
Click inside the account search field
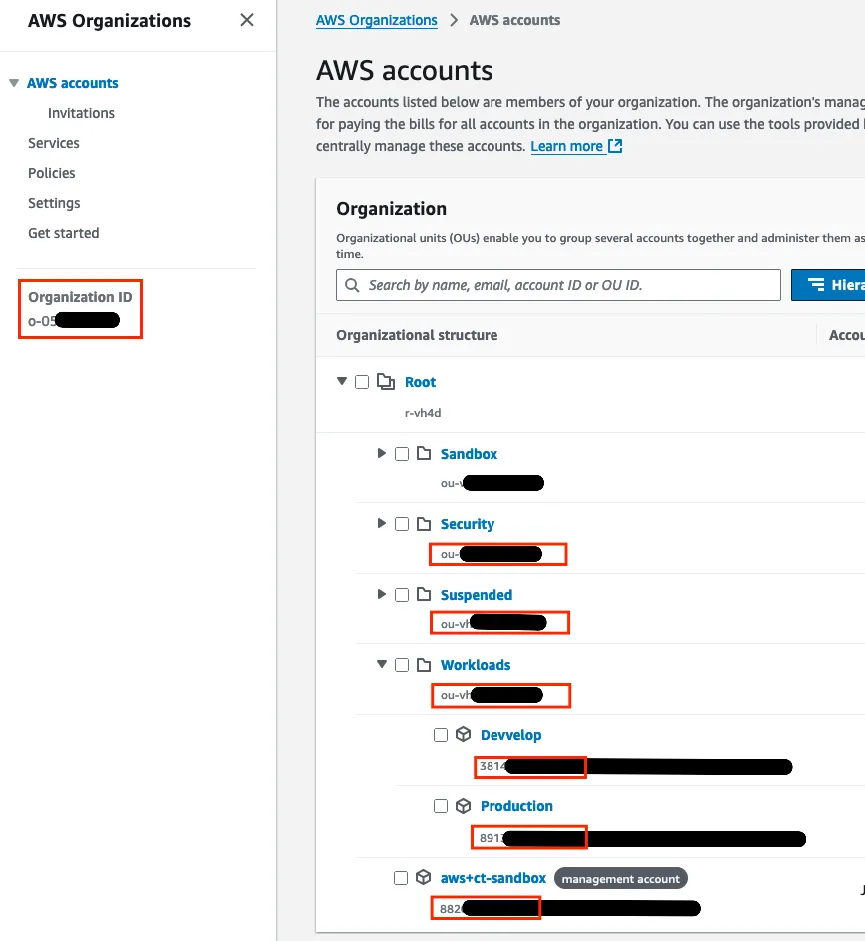tap(558, 284)
